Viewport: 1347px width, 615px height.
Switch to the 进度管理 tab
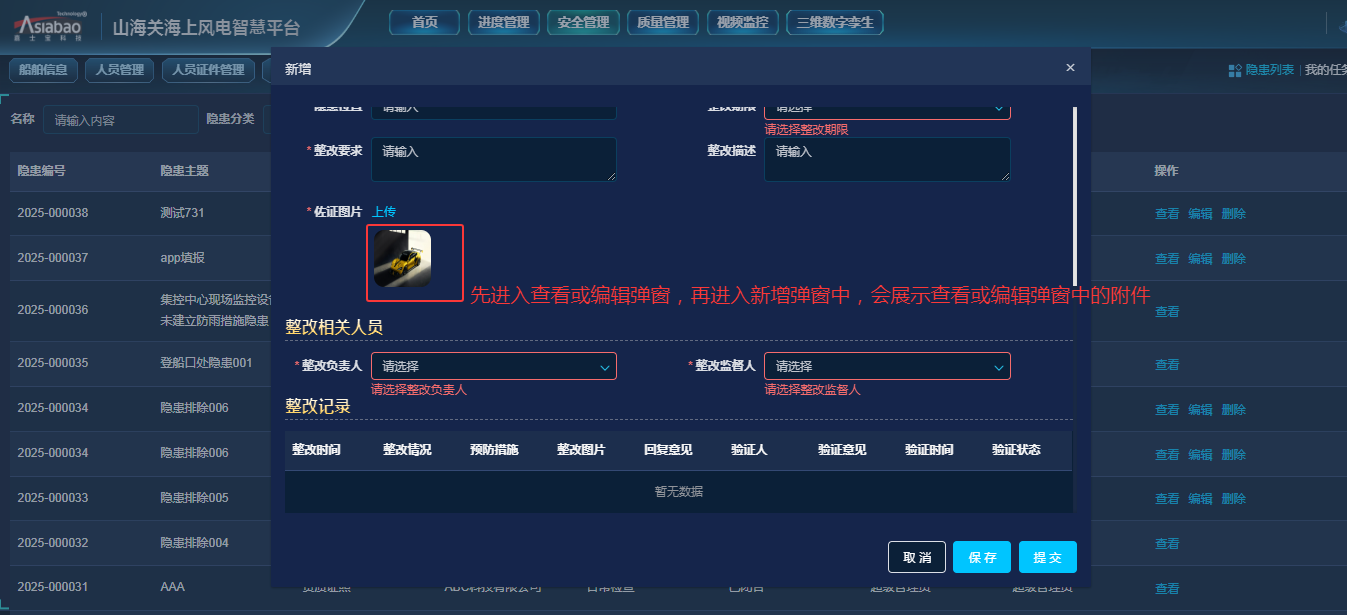pos(504,22)
